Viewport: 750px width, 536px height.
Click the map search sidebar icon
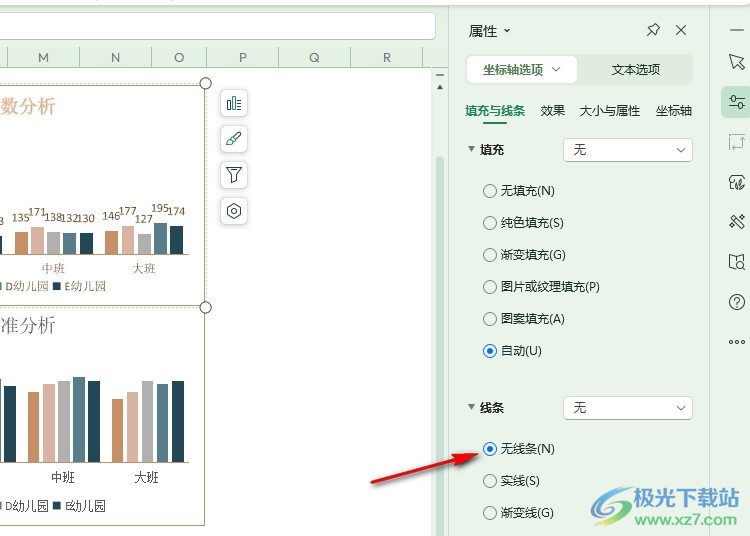[737, 262]
